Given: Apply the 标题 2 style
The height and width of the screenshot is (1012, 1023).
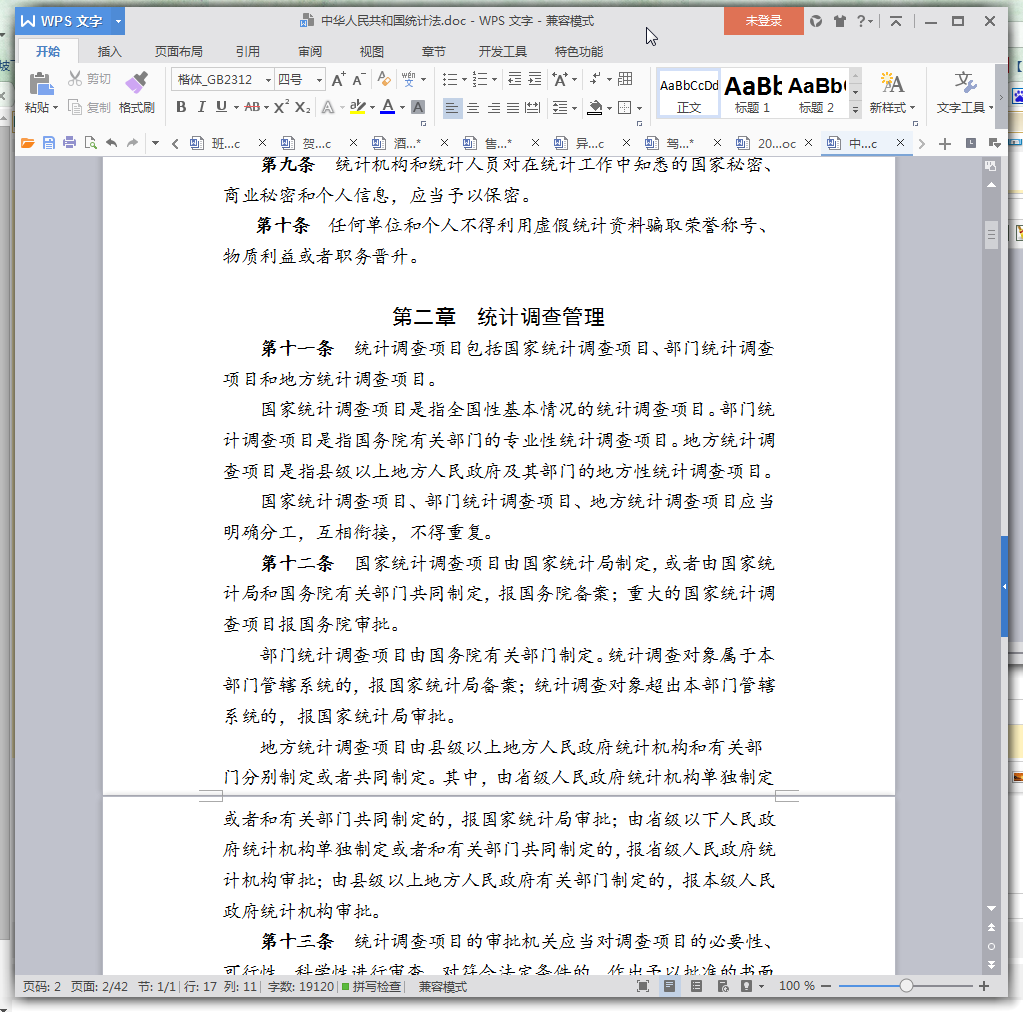Looking at the screenshot, I should click(816, 93).
